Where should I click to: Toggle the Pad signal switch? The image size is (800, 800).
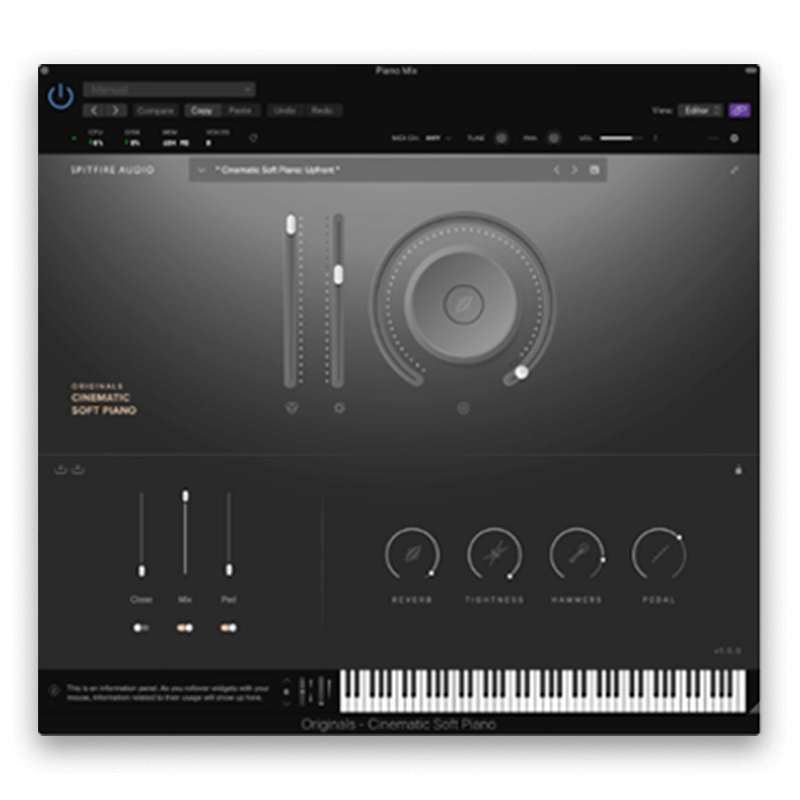pos(229,628)
